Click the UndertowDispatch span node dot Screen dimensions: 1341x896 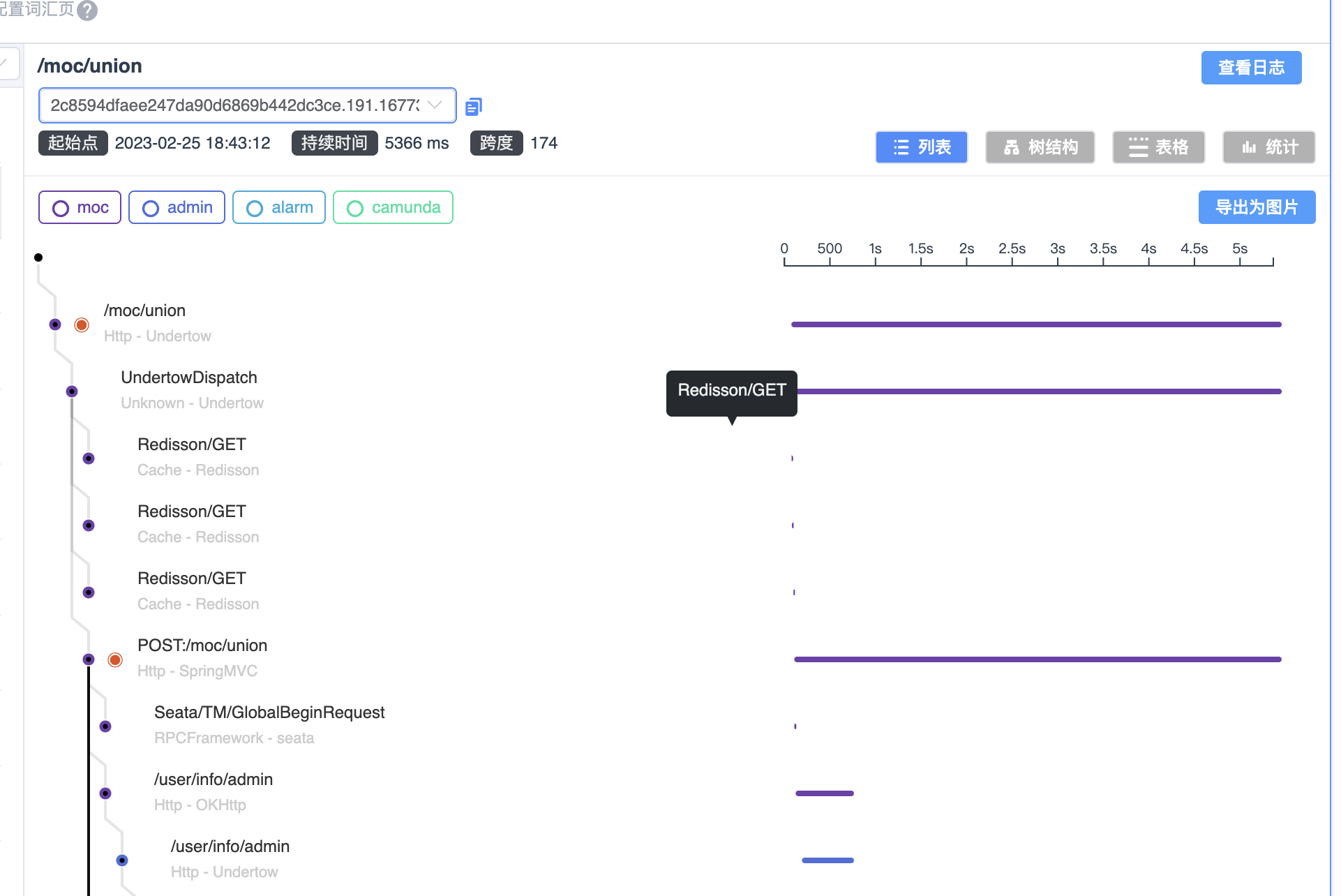tap(72, 391)
